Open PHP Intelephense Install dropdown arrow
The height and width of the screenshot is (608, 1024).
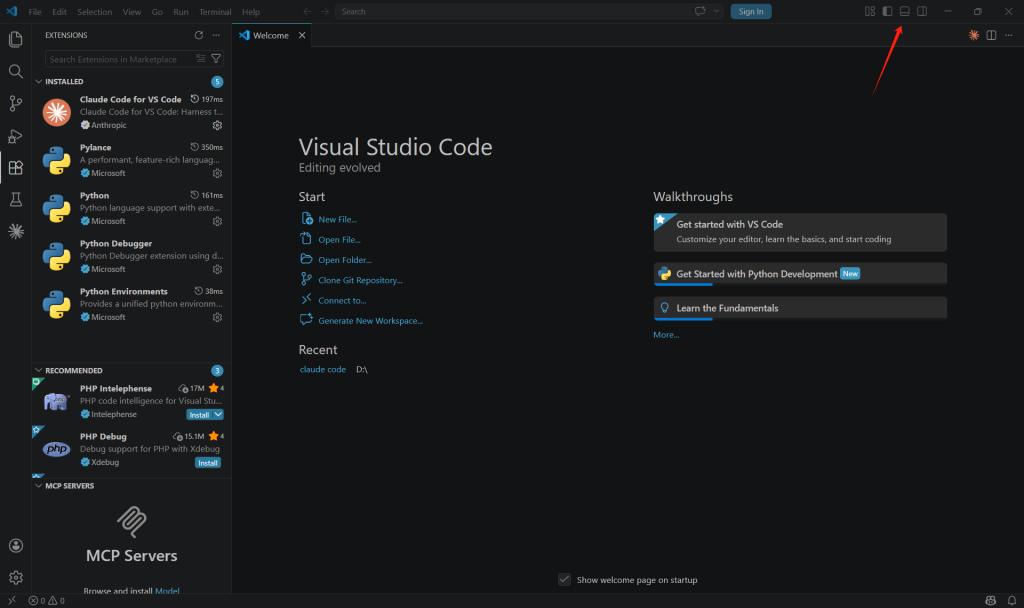pyautogui.click(x=218, y=414)
